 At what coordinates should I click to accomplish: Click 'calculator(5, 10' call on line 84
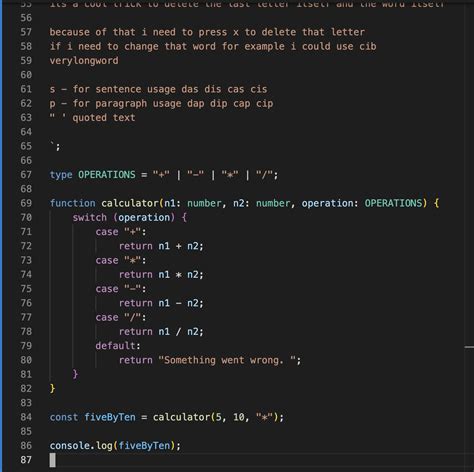[199, 417]
